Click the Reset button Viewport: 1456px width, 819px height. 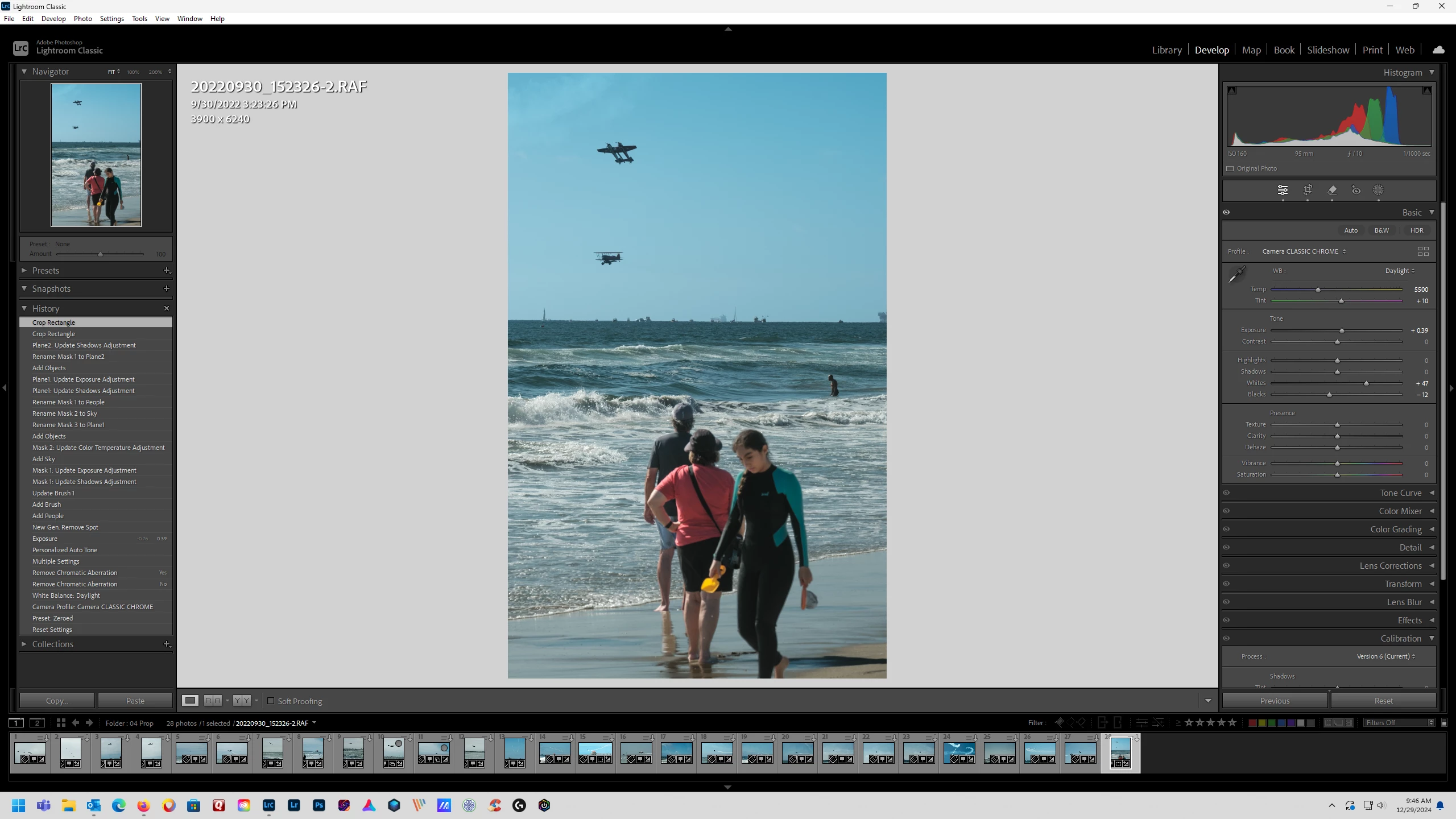(1383, 701)
